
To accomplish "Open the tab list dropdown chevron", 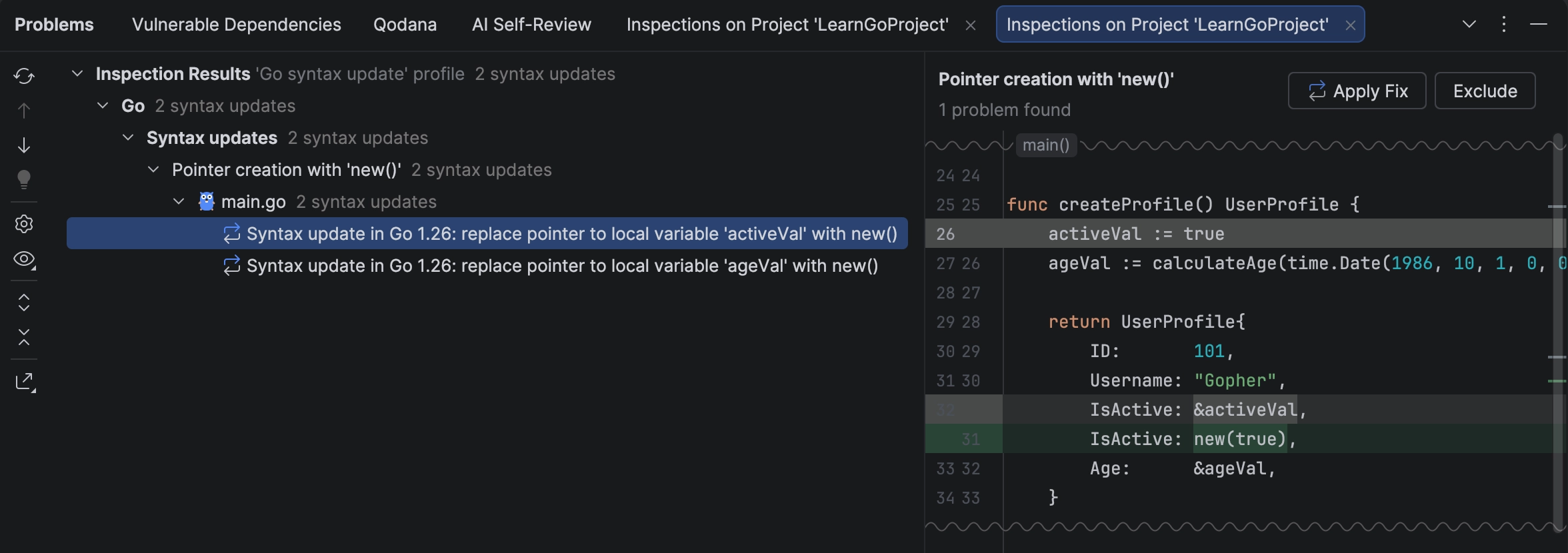I will pyautogui.click(x=1469, y=25).
